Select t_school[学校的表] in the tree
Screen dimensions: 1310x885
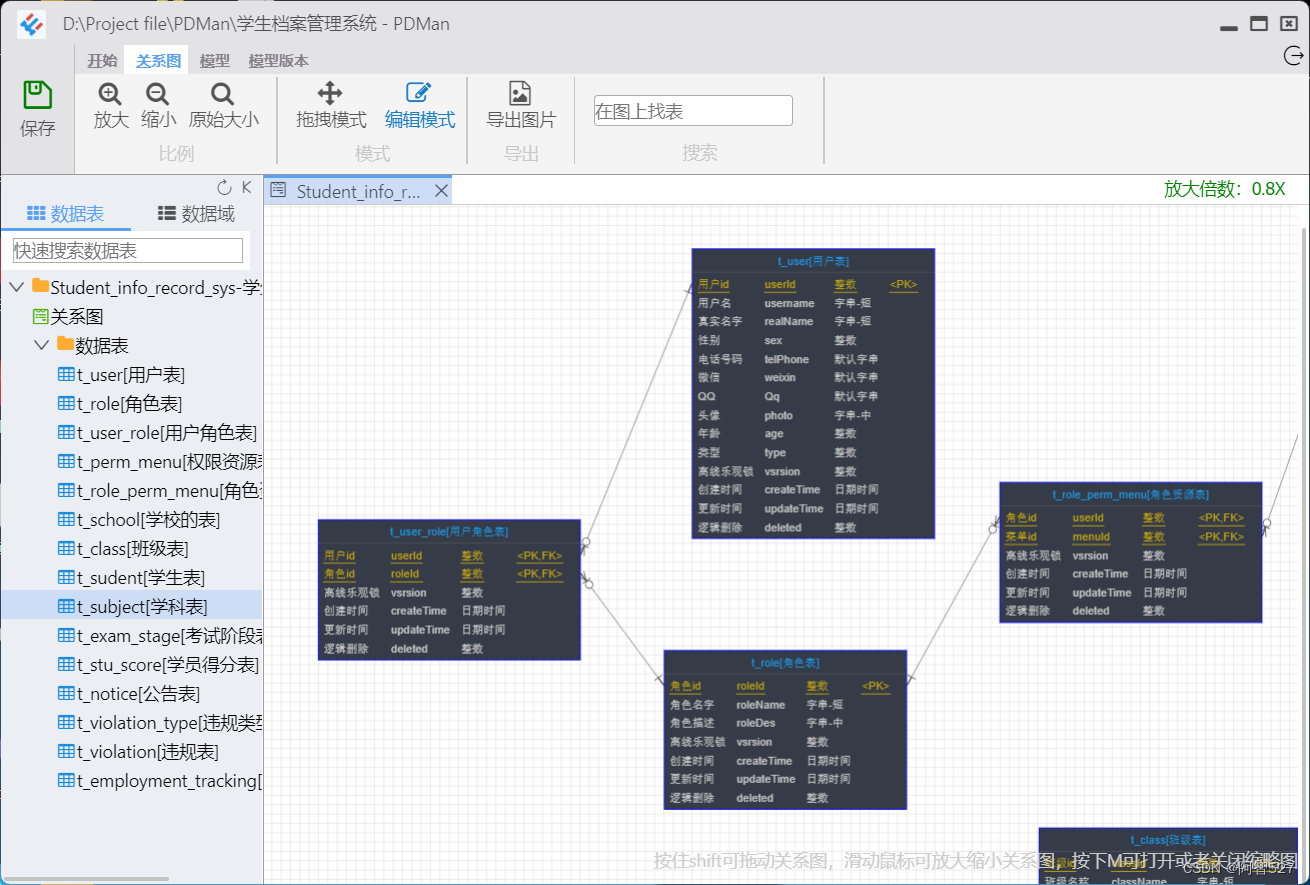[139, 520]
